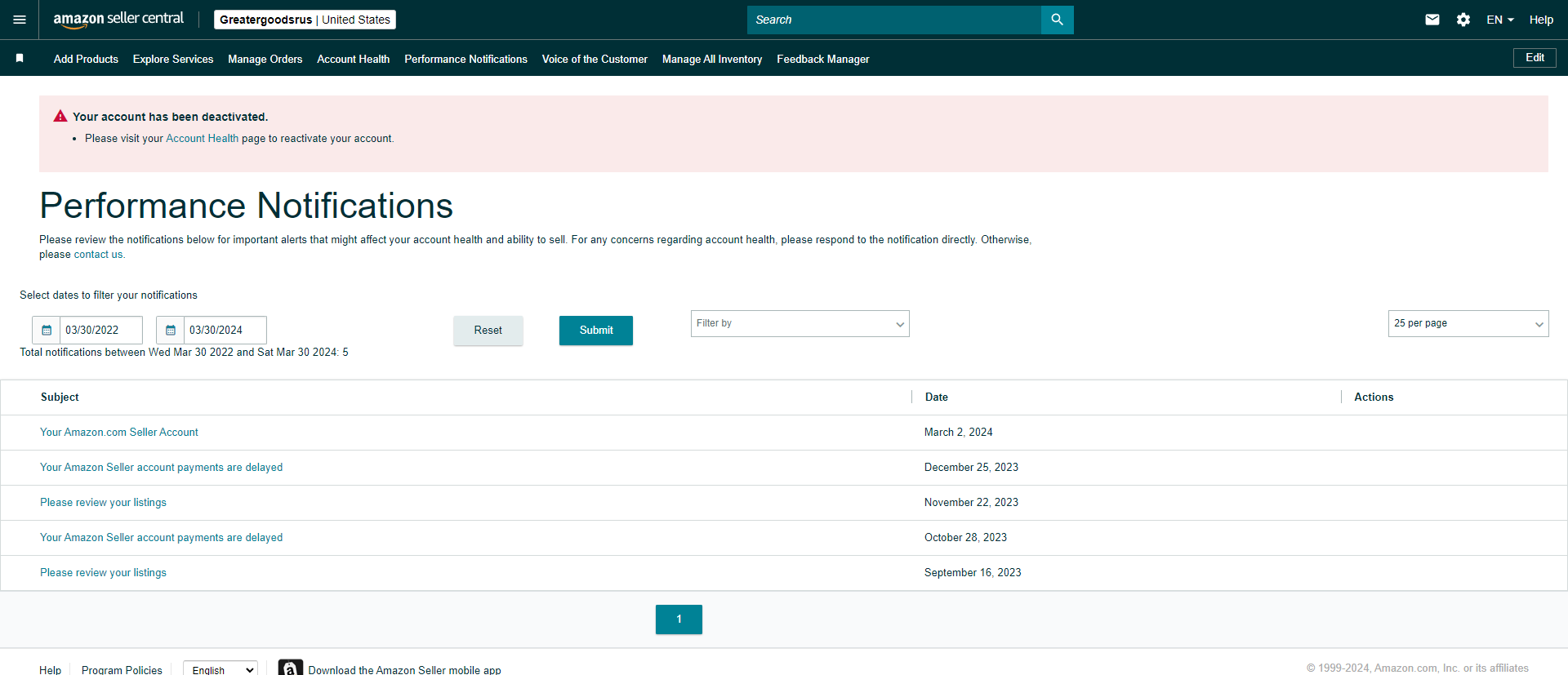Open the start date calendar icon

tap(47, 330)
